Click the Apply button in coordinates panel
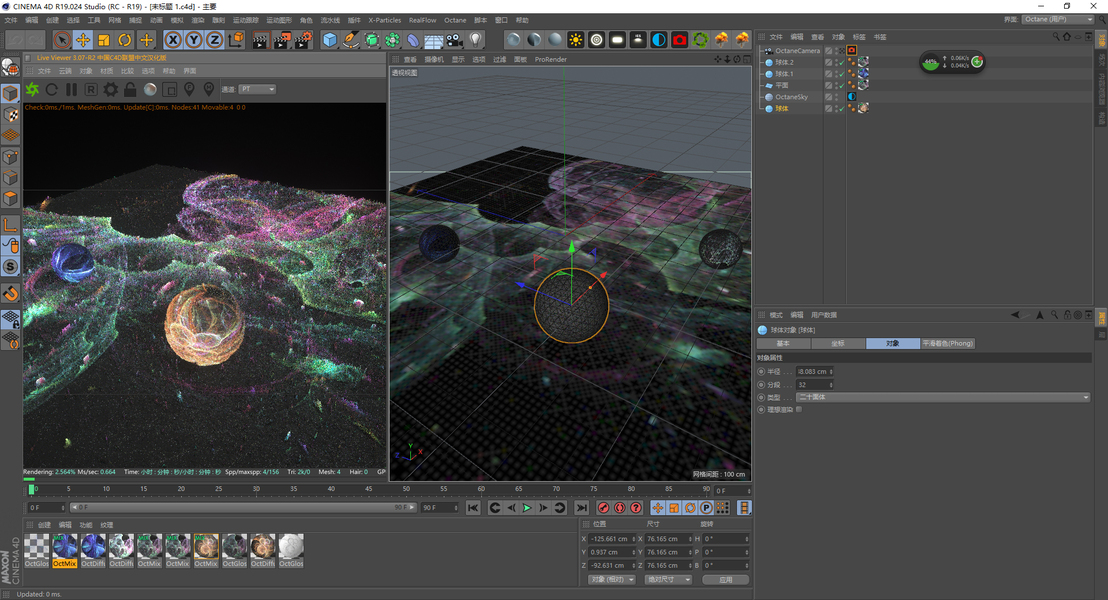 pyautogui.click(x=726, y=580)
